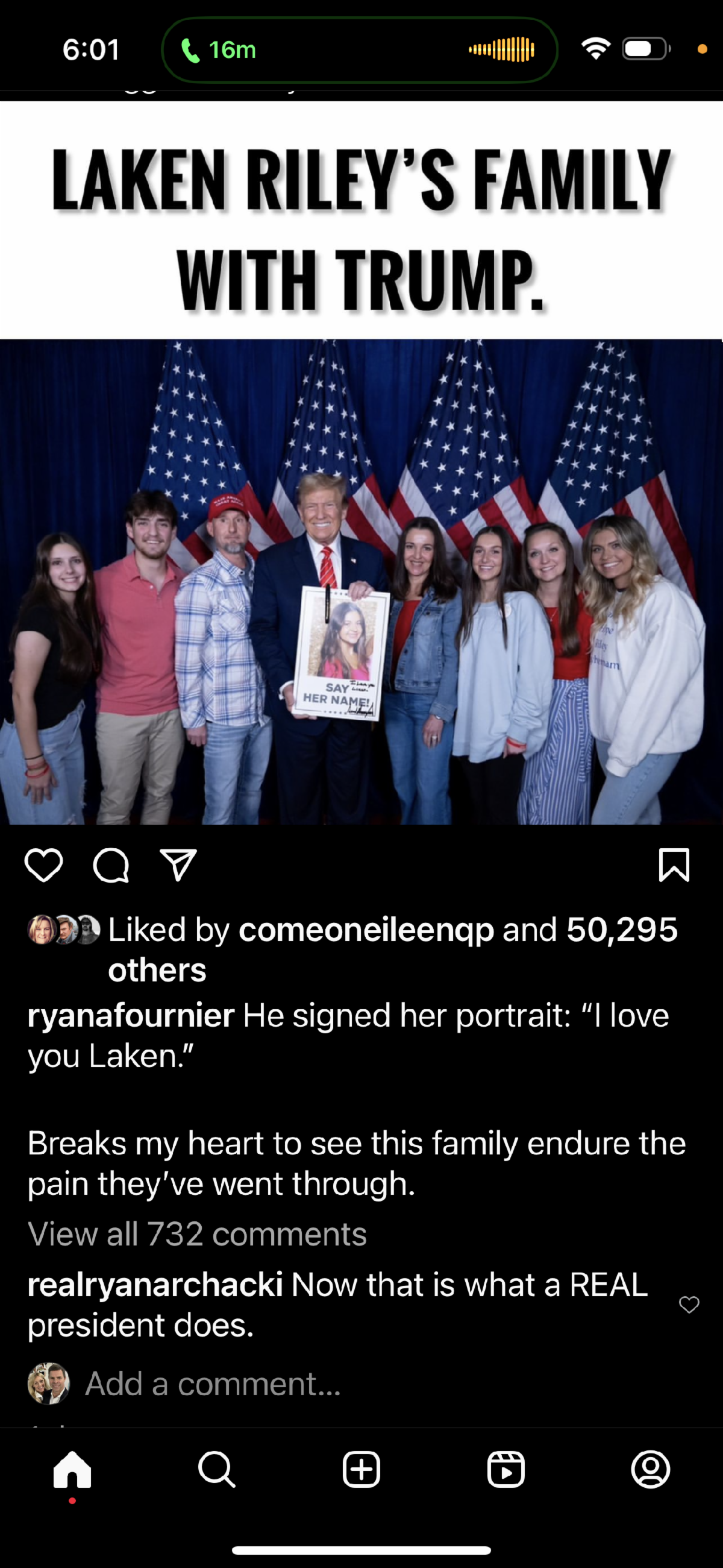
Task: Open the Search tab magnifier icon
Action: [217, 1469]
